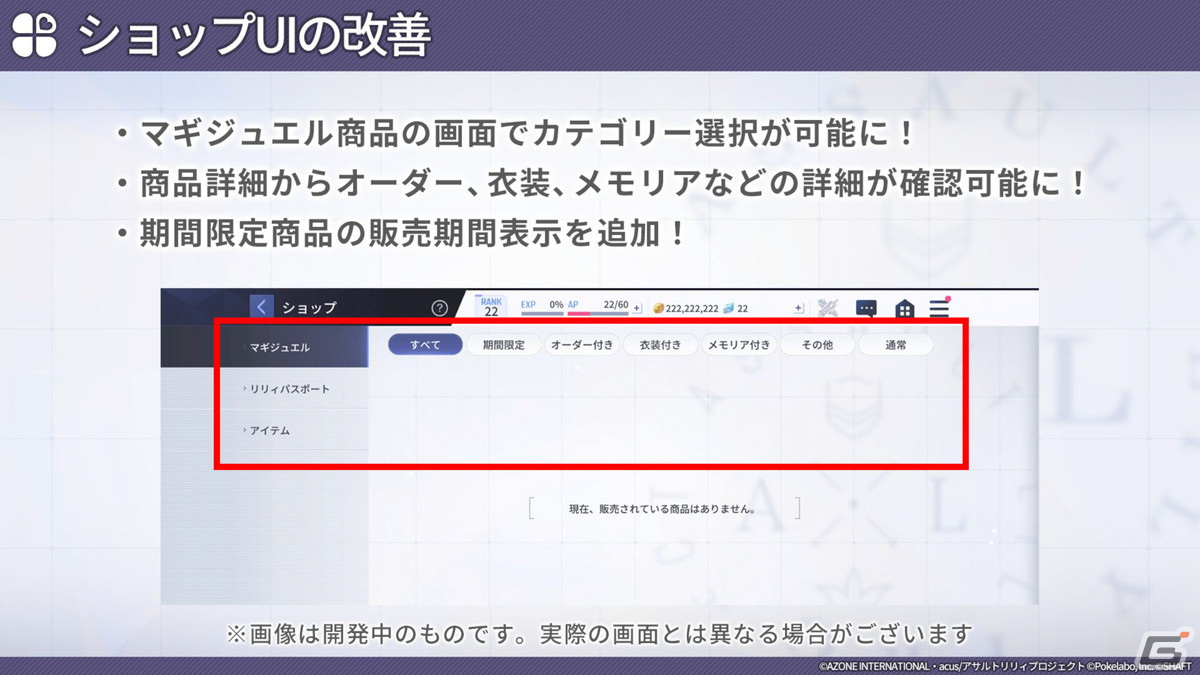Click the RANK 22 badge
This screenshot has width=1200, height=675.
491,307
